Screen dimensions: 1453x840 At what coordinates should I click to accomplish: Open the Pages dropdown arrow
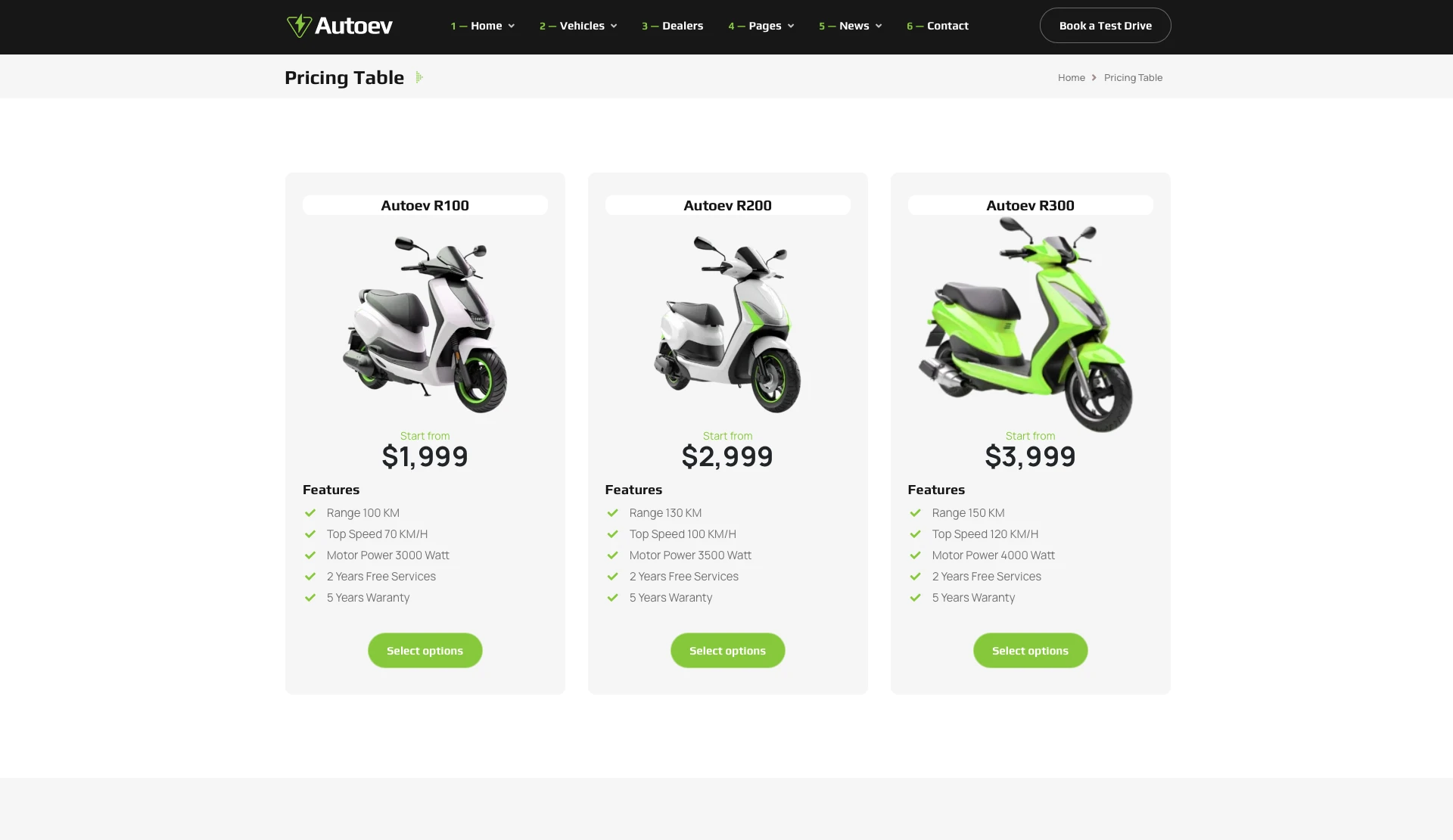(791, 26)
